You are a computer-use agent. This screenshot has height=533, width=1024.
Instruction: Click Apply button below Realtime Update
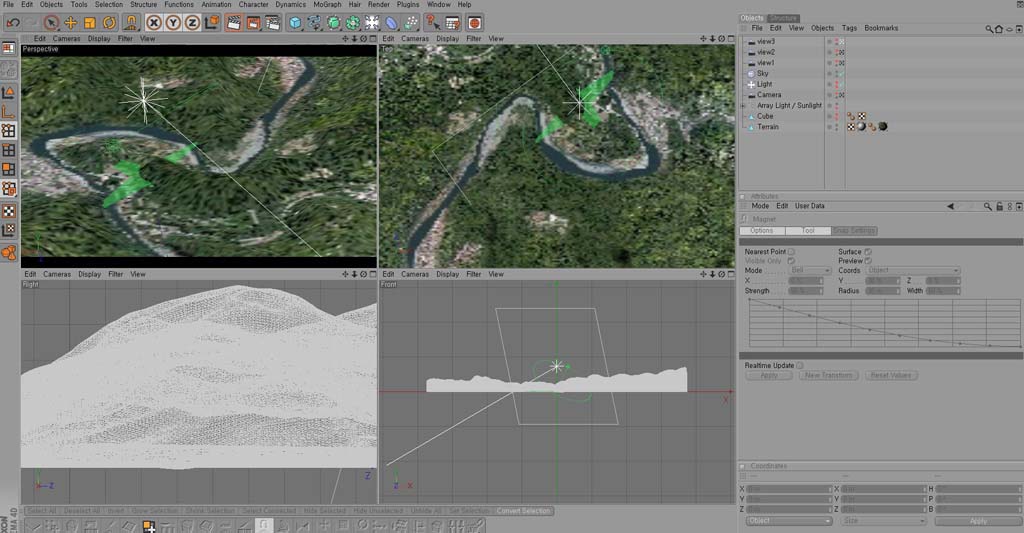pos(769,376)
